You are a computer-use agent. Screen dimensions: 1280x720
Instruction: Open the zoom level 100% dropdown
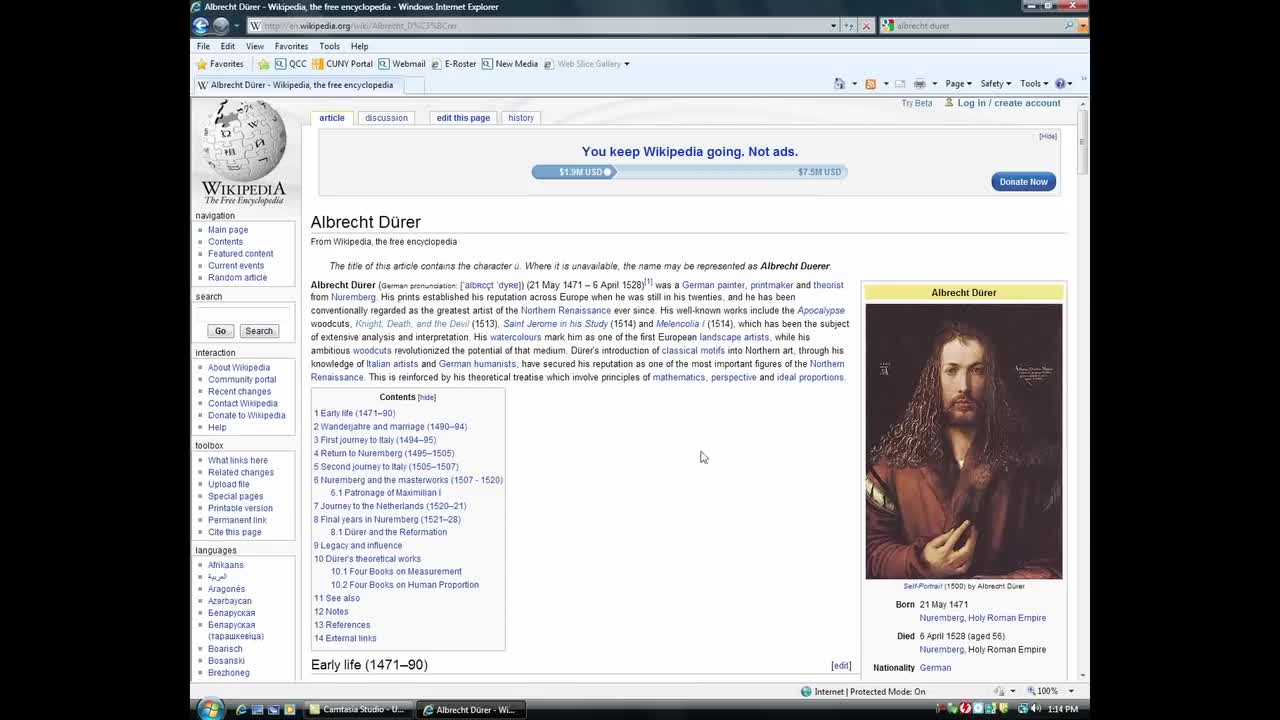[x=1072, y=691]
